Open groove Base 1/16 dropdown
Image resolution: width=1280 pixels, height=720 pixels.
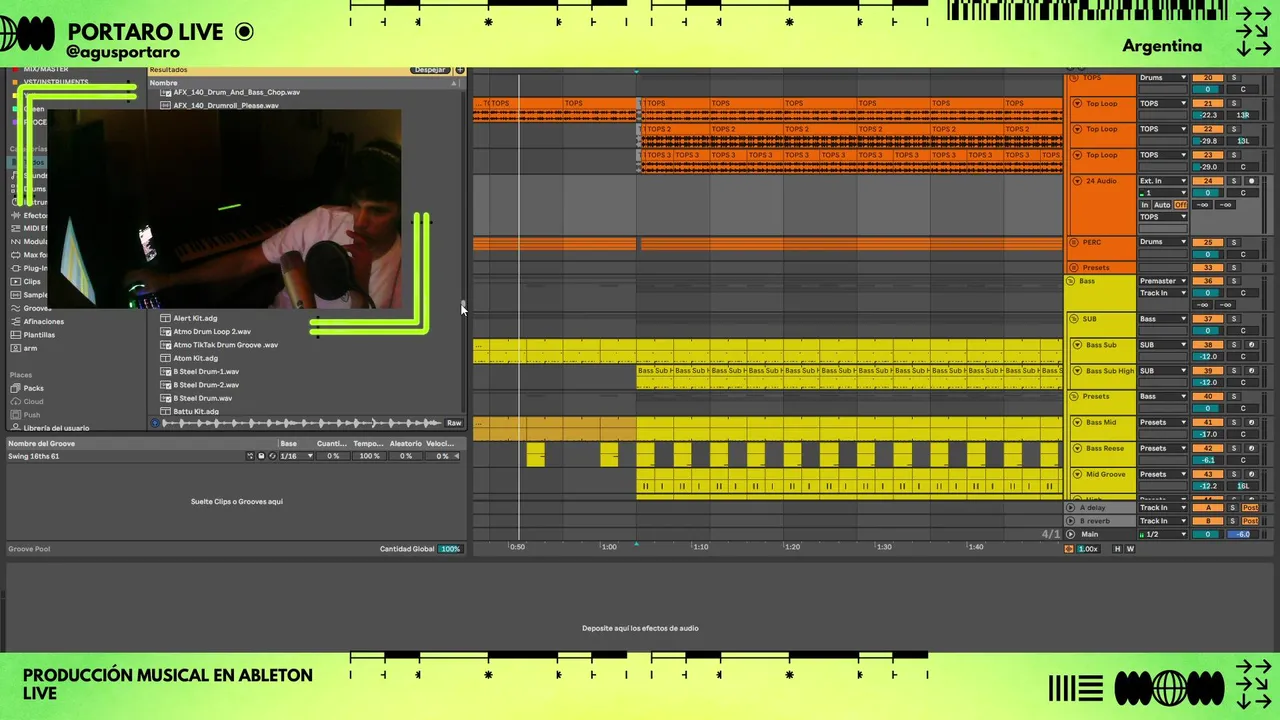click(296, 456)
